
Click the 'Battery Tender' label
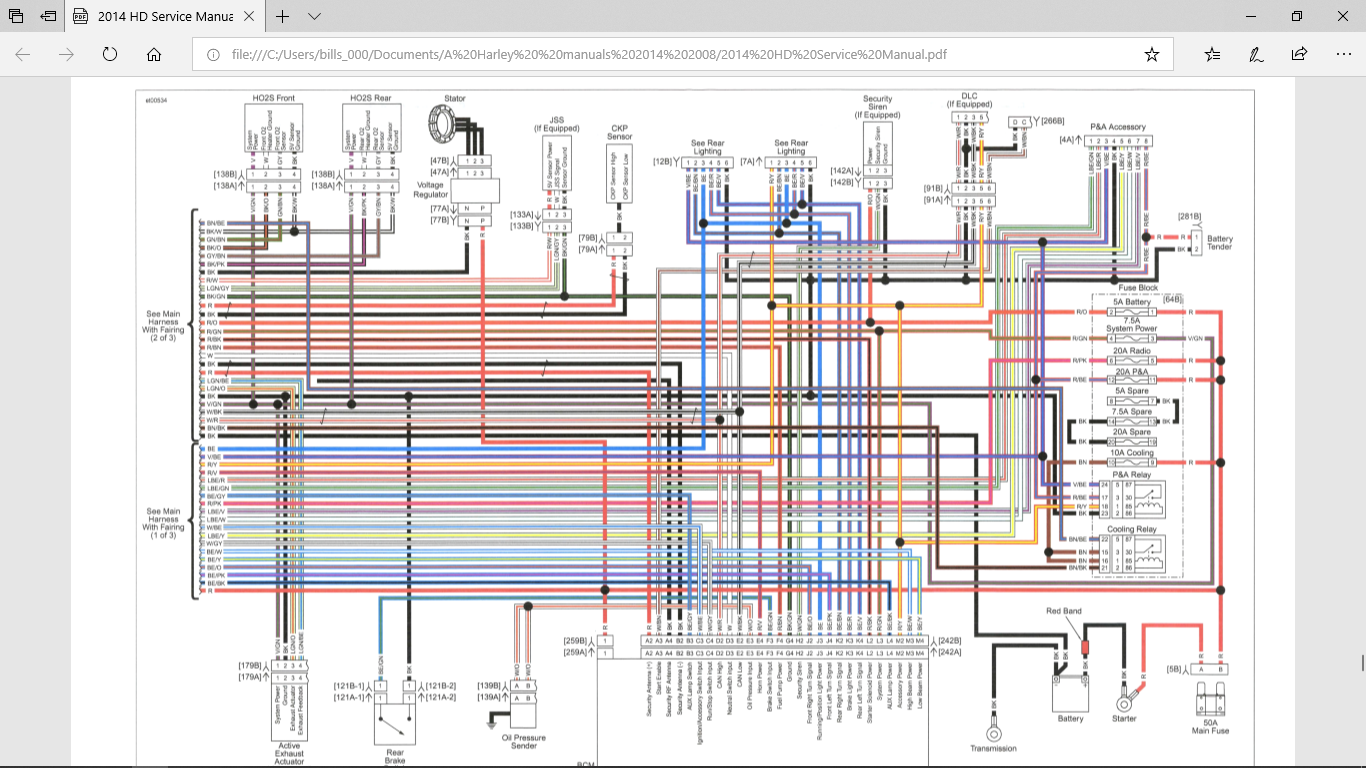point(1220,243)
